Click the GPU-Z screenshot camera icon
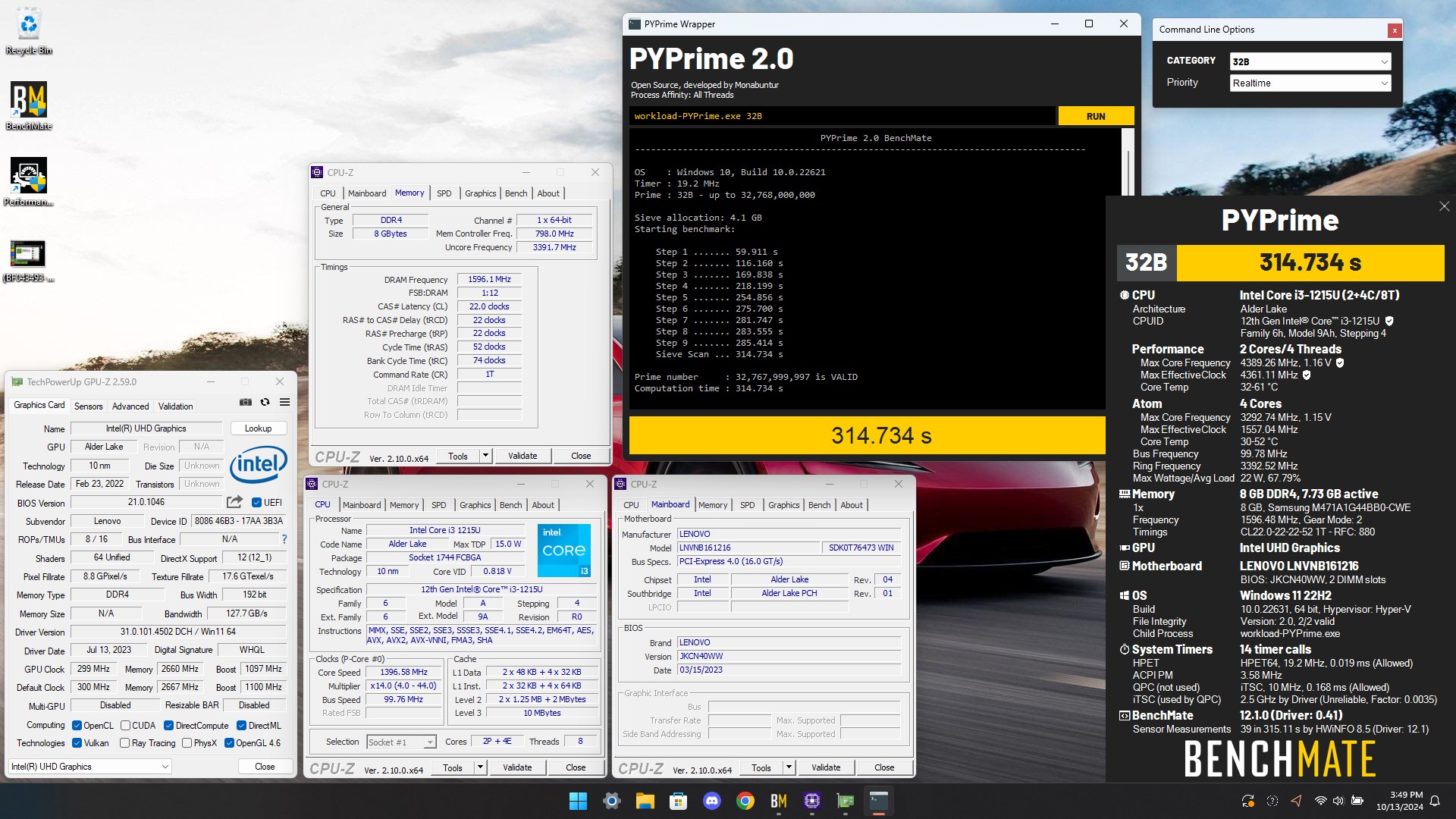1456x819 pixels. [246, 403]
